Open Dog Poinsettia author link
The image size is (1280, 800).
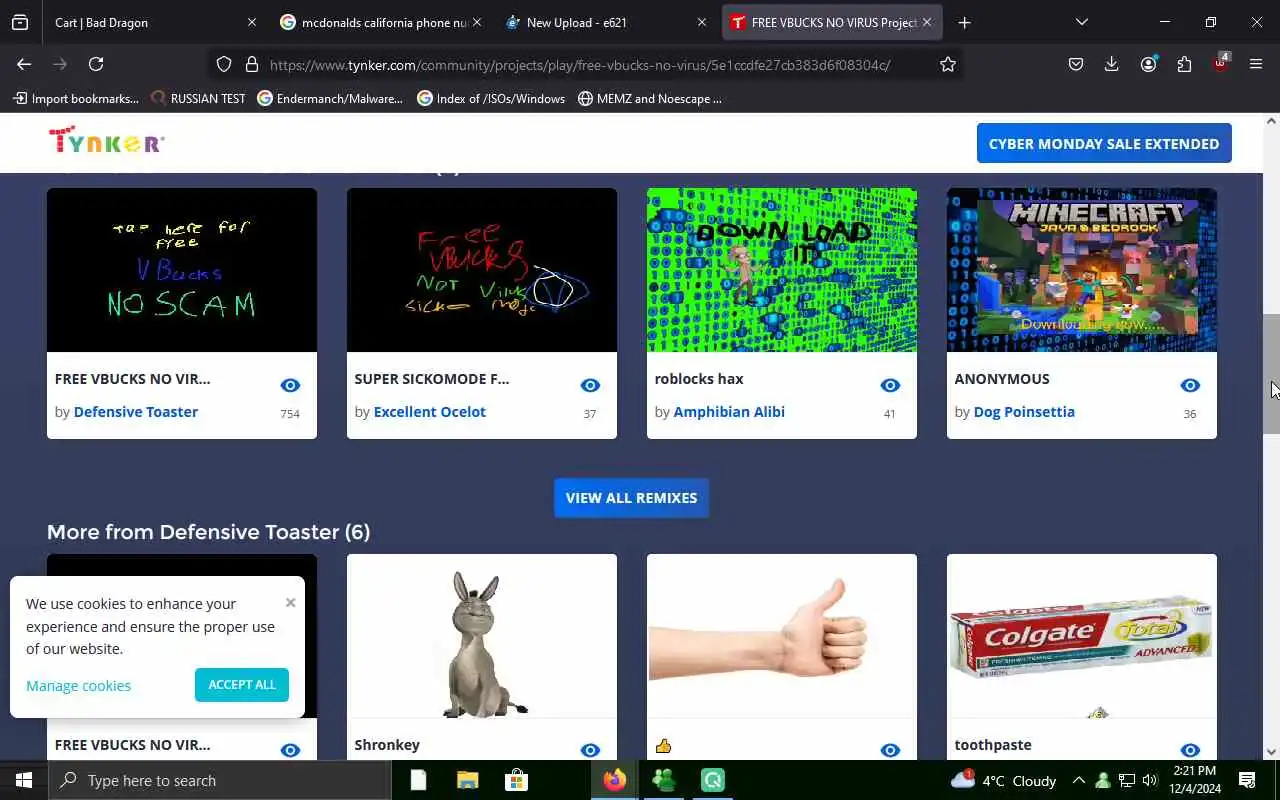click(1024, 412)
